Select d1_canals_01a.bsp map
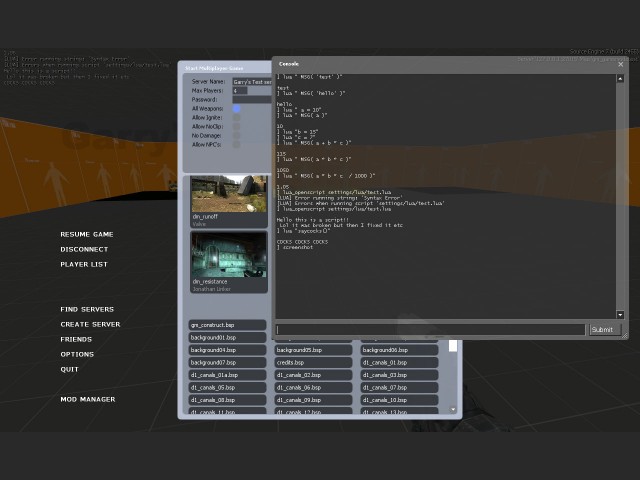The height and width of the screenshot is (480, 640). pyautogui.click(x=227, y=375)
